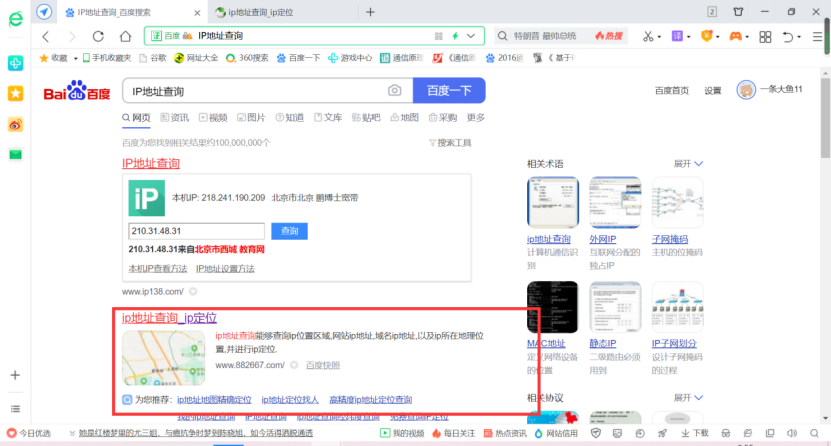Click the map thumbnail in ip定位 result
The image size is (831, 446).
[x=163, y=358]
